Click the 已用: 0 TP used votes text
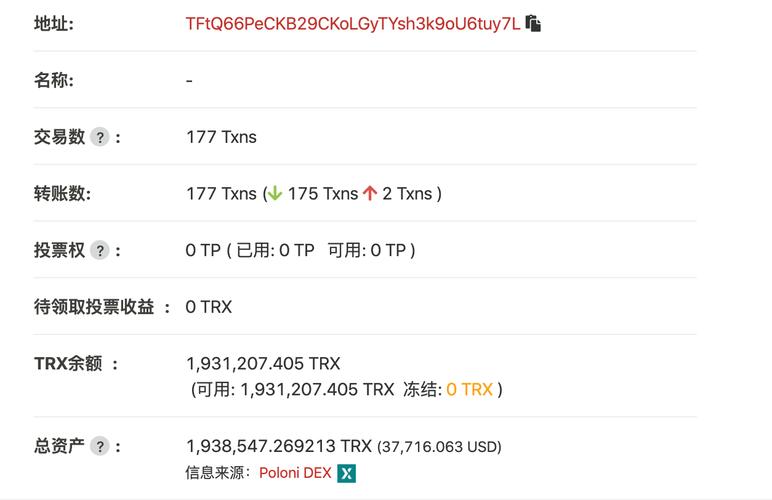 275,250
